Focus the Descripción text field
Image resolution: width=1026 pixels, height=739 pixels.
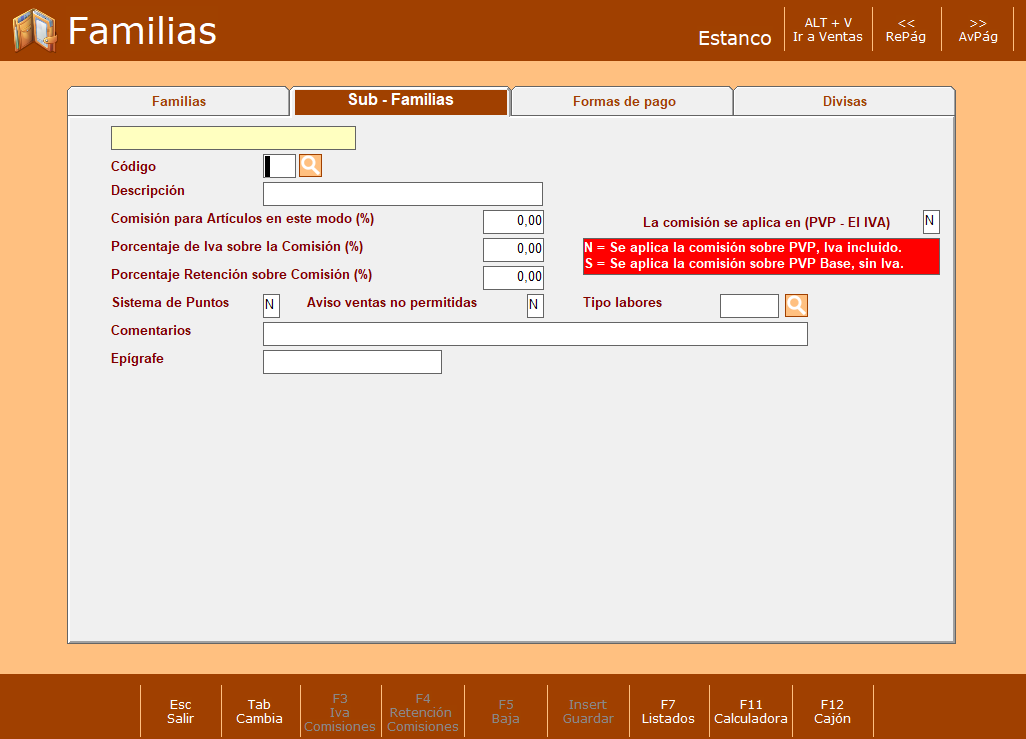click(x=402, y=194)
